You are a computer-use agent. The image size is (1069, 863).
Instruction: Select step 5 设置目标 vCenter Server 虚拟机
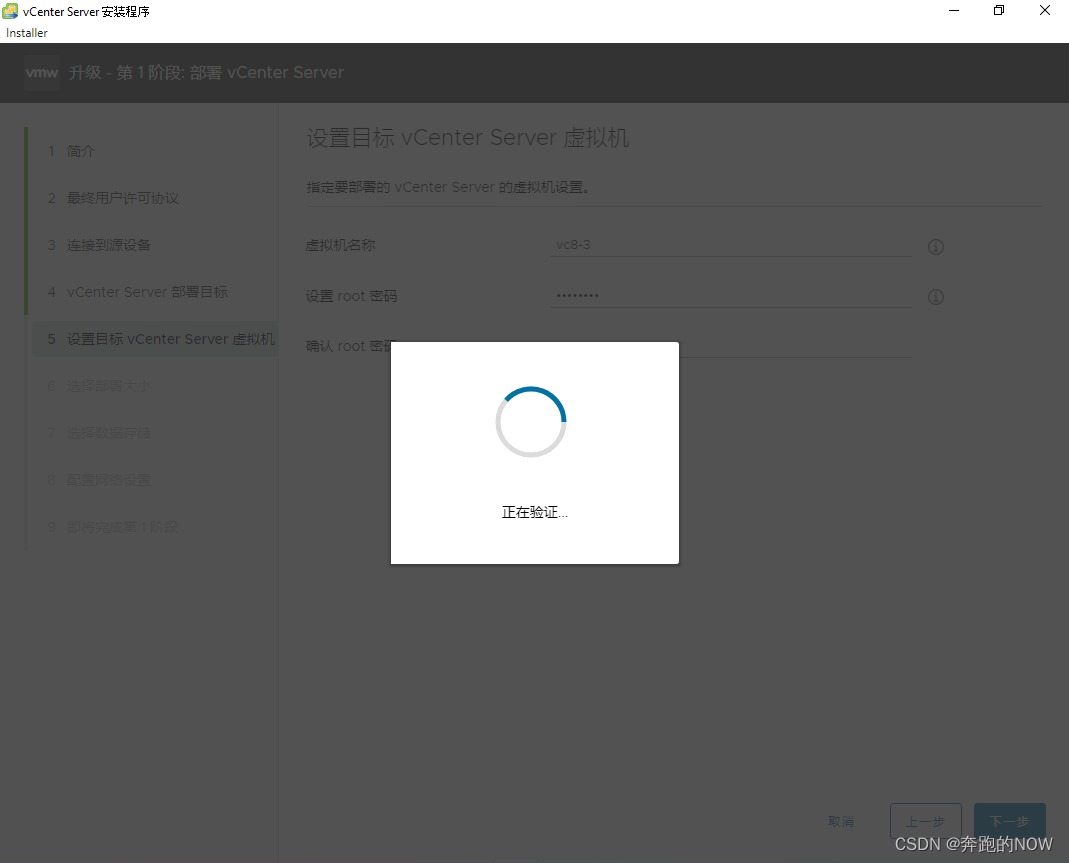(x=155, y=339)
